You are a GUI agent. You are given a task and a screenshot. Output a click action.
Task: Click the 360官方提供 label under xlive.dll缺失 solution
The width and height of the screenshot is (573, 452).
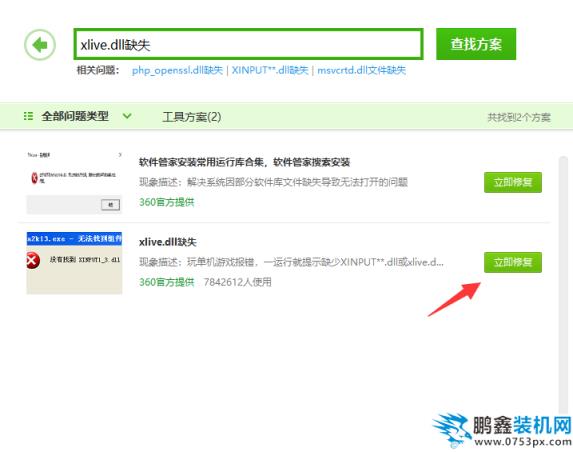click(x=167, y=282)
